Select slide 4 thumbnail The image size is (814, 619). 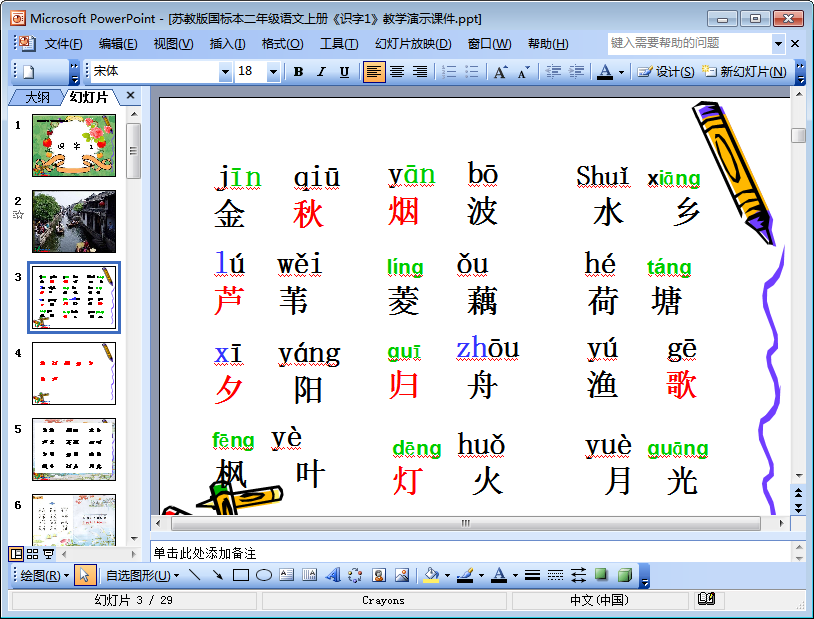click(74, 373)
